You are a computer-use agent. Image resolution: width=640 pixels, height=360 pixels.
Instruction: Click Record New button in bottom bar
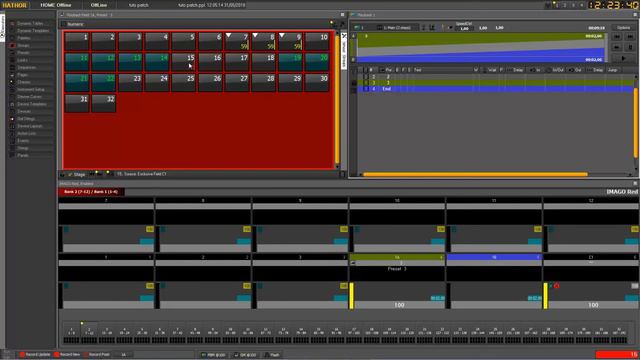click(x=67, y=355)
